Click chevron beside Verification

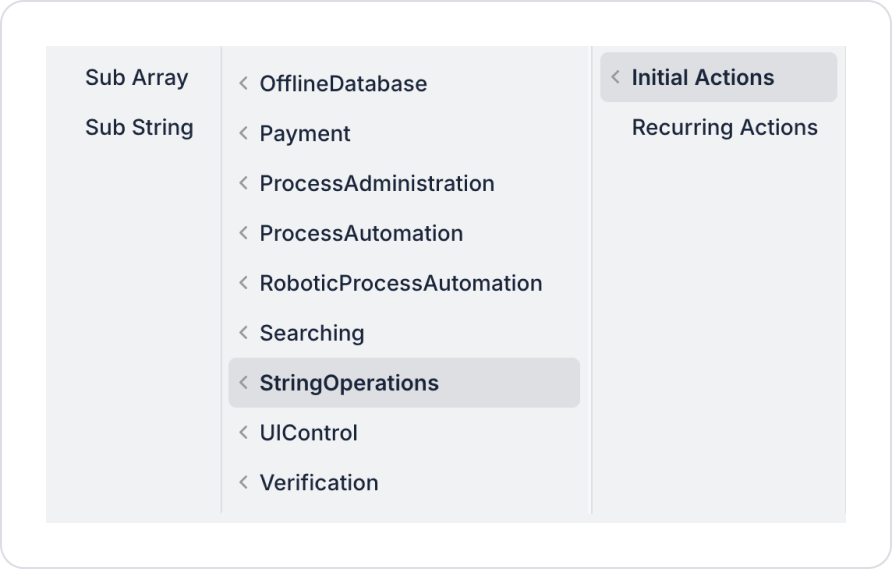click(243, 483)
